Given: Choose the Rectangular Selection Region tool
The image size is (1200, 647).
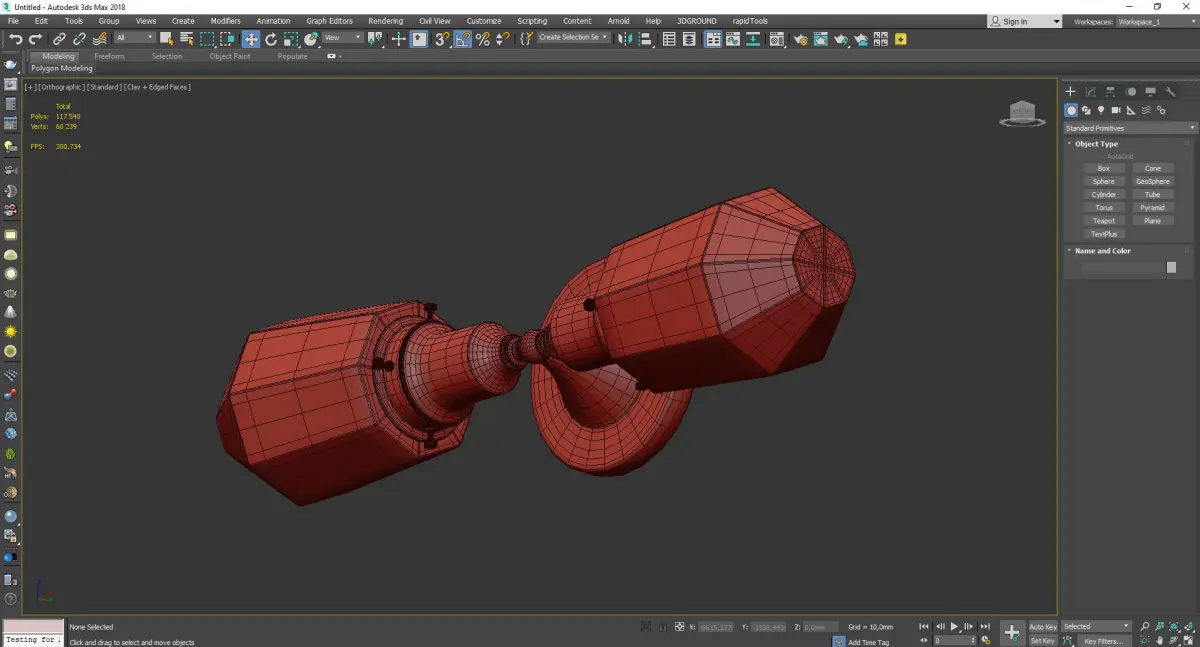Looking at the screenshot, I should tap(207, 39).
